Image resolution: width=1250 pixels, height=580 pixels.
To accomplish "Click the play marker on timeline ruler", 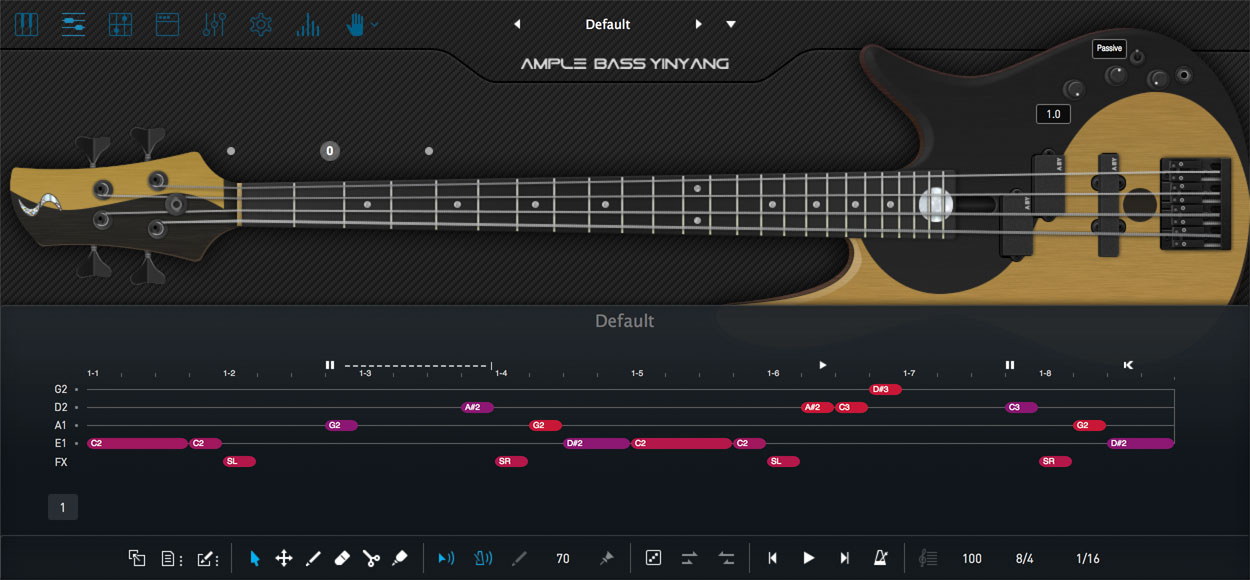I will pyautogui.click(x=823, y=365).
